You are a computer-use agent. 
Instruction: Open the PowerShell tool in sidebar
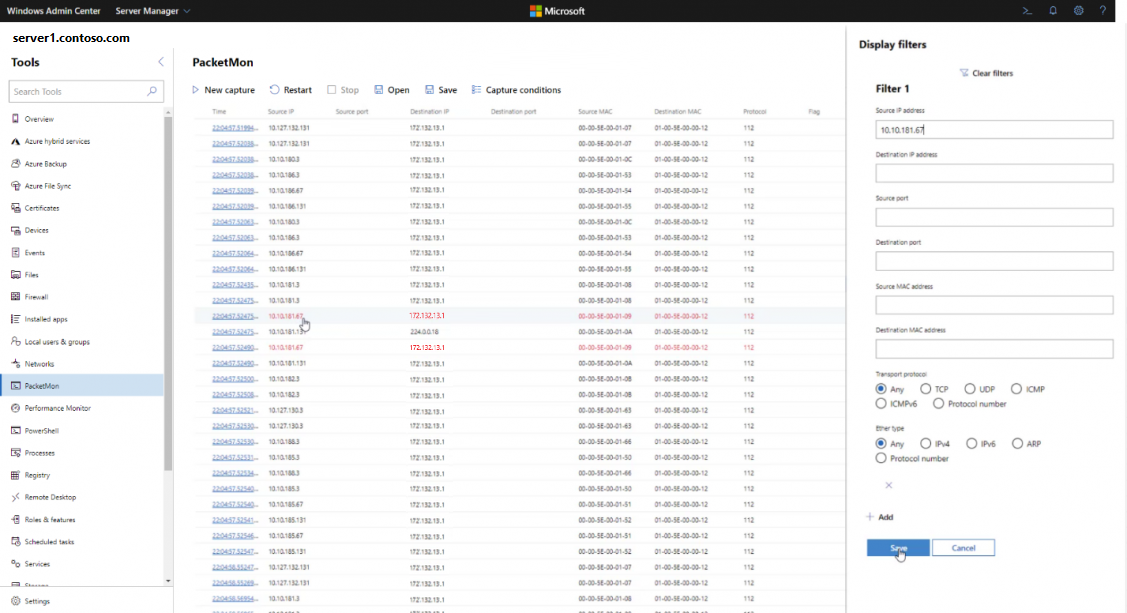[x=42, y=431]
